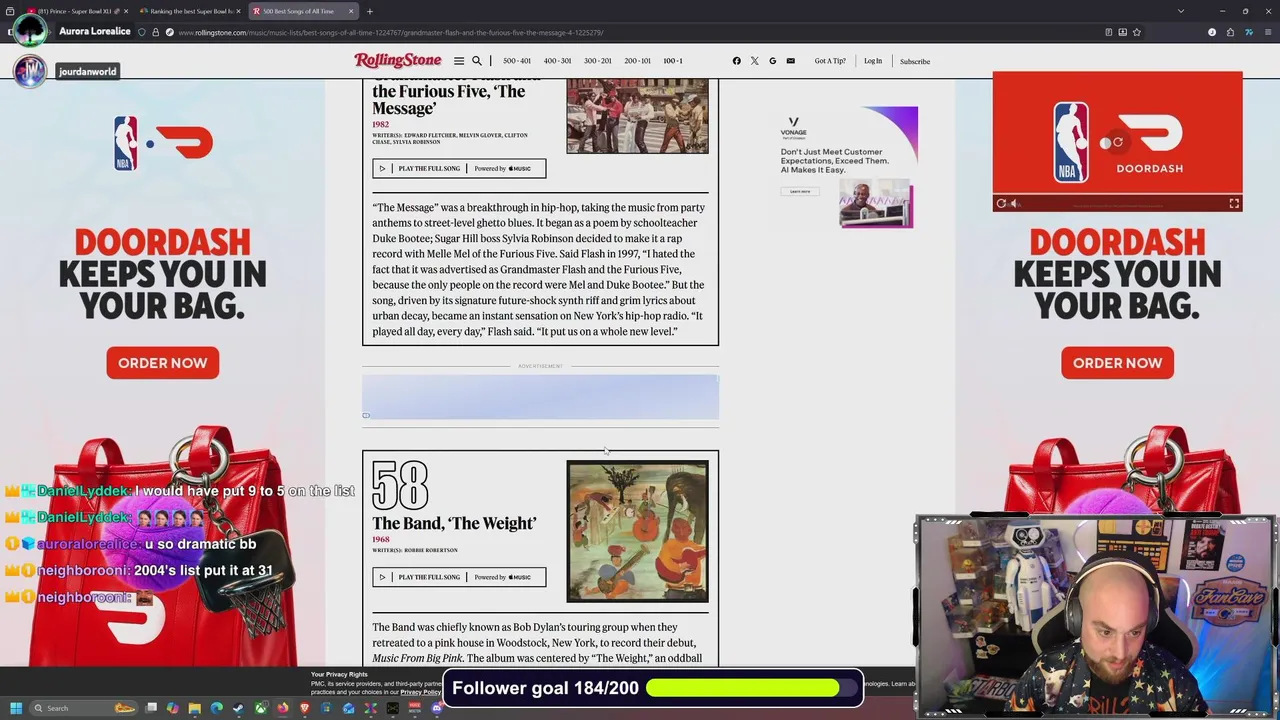1280x720 pixels.
Task: Expand DoorDash video ad to fullscreen
Action: pos(1234,203)
